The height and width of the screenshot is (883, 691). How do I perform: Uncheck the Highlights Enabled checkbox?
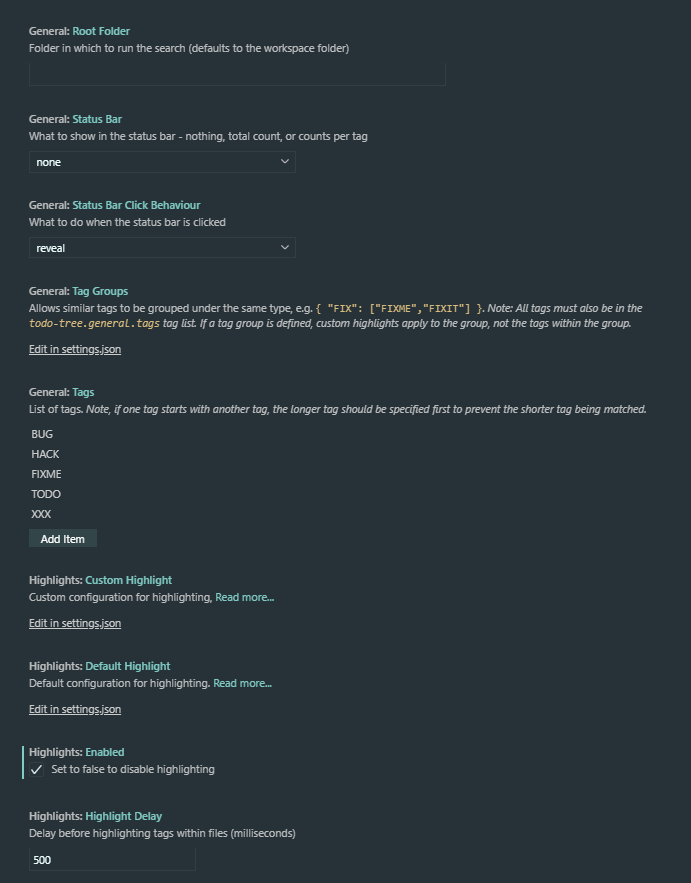[x=37, y=769]
